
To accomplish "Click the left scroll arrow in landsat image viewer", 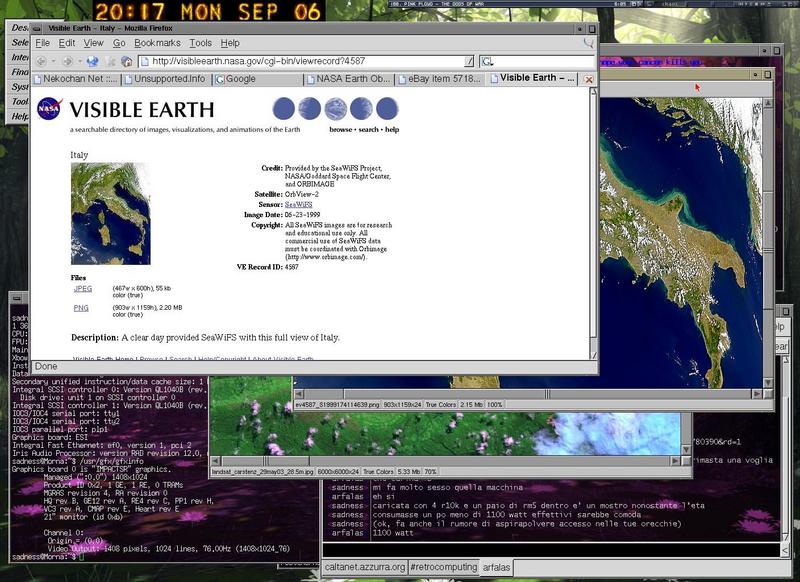I will 215,461.
